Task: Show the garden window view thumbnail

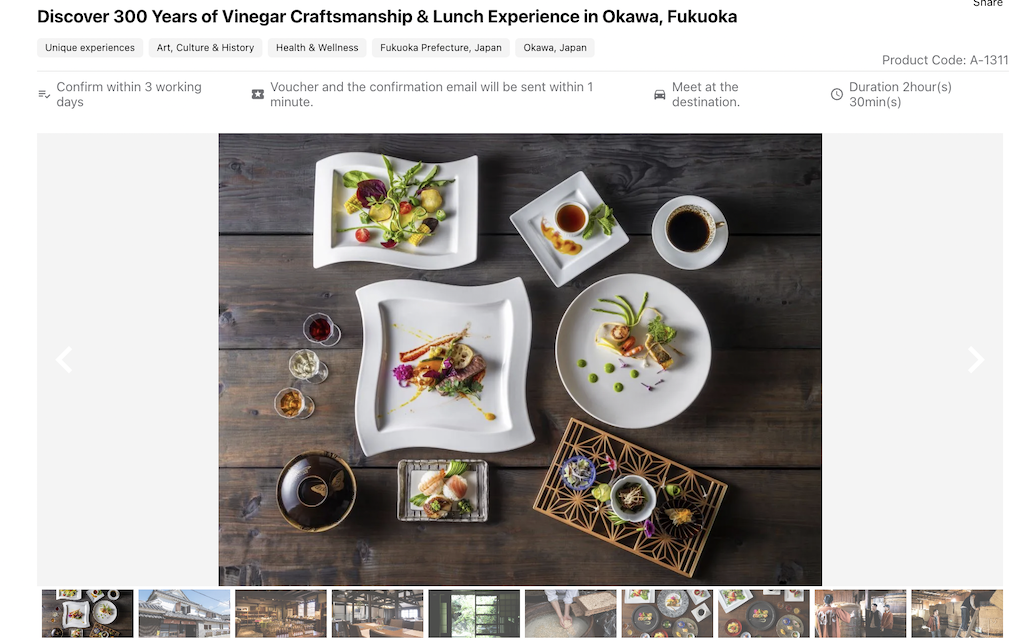Action: 474,614
